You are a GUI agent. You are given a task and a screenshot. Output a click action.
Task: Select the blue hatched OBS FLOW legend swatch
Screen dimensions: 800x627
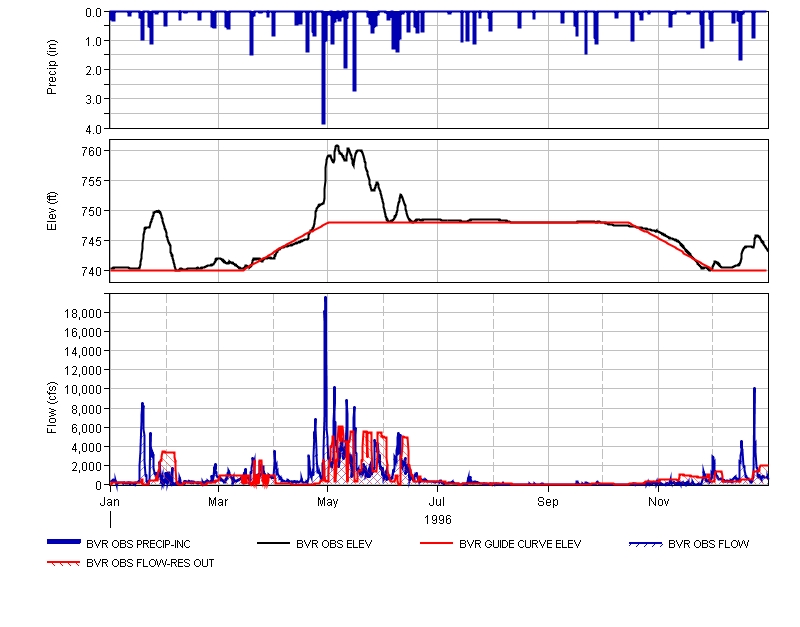[646, 544]
